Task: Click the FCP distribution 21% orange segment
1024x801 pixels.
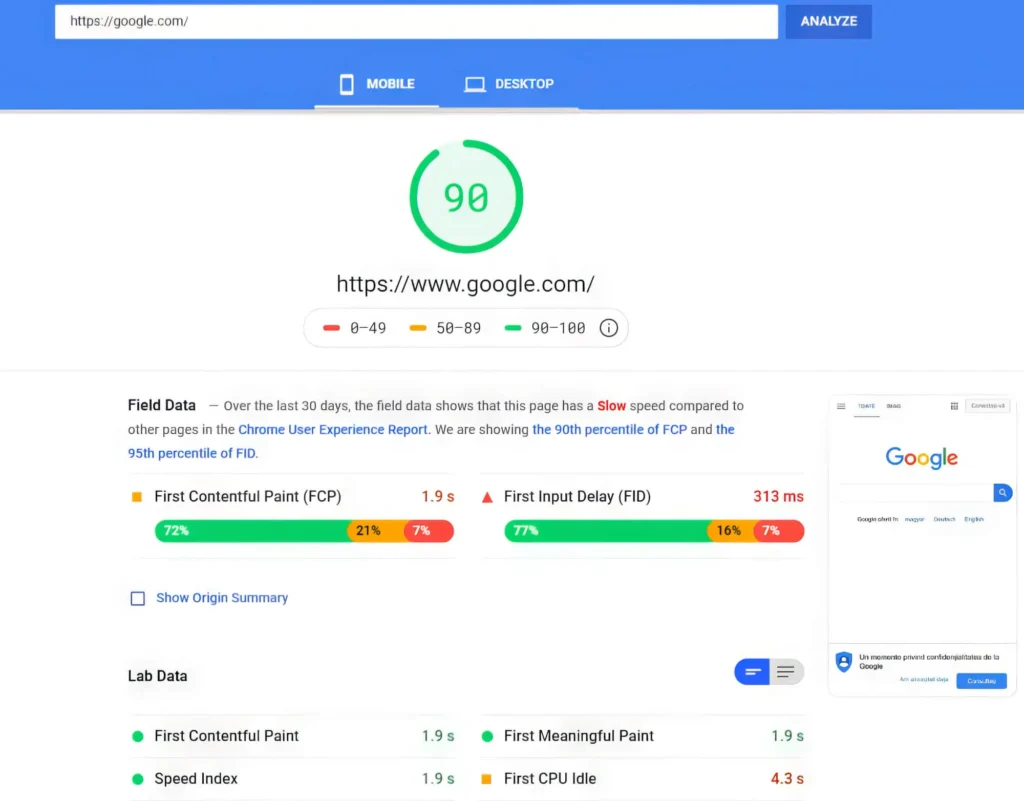Action: coord(376,531)
